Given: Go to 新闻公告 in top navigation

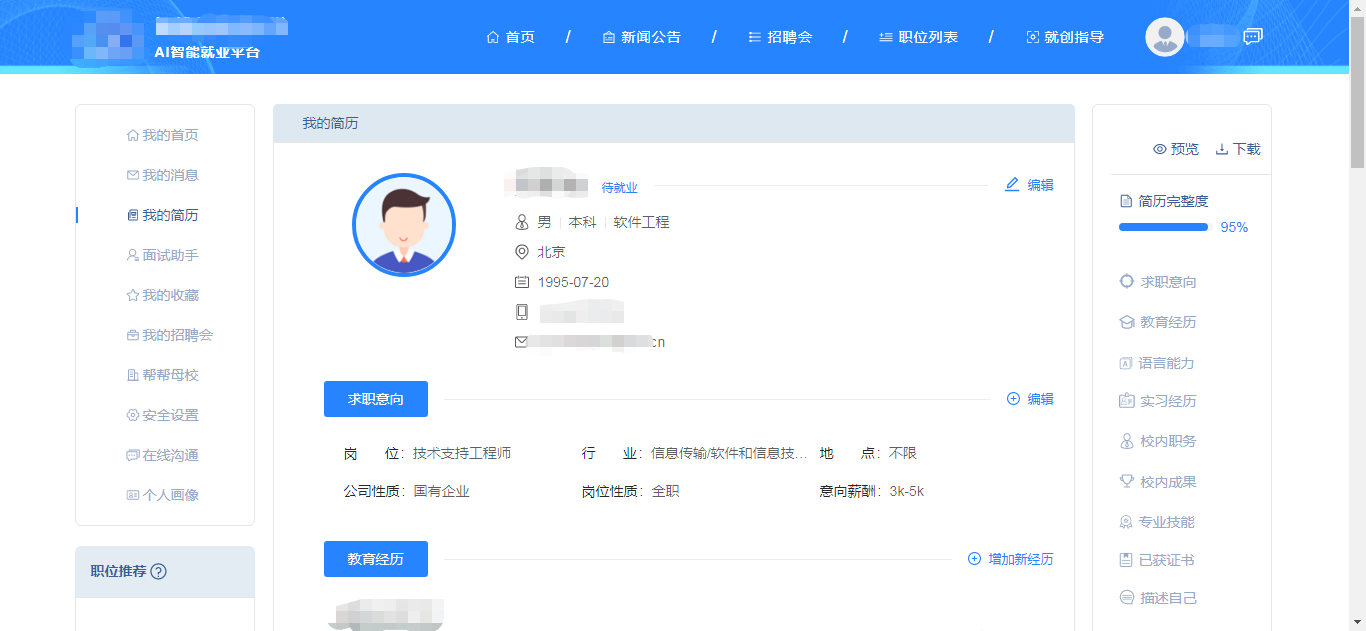Looking at the screenshot, I should pos(641,37).
